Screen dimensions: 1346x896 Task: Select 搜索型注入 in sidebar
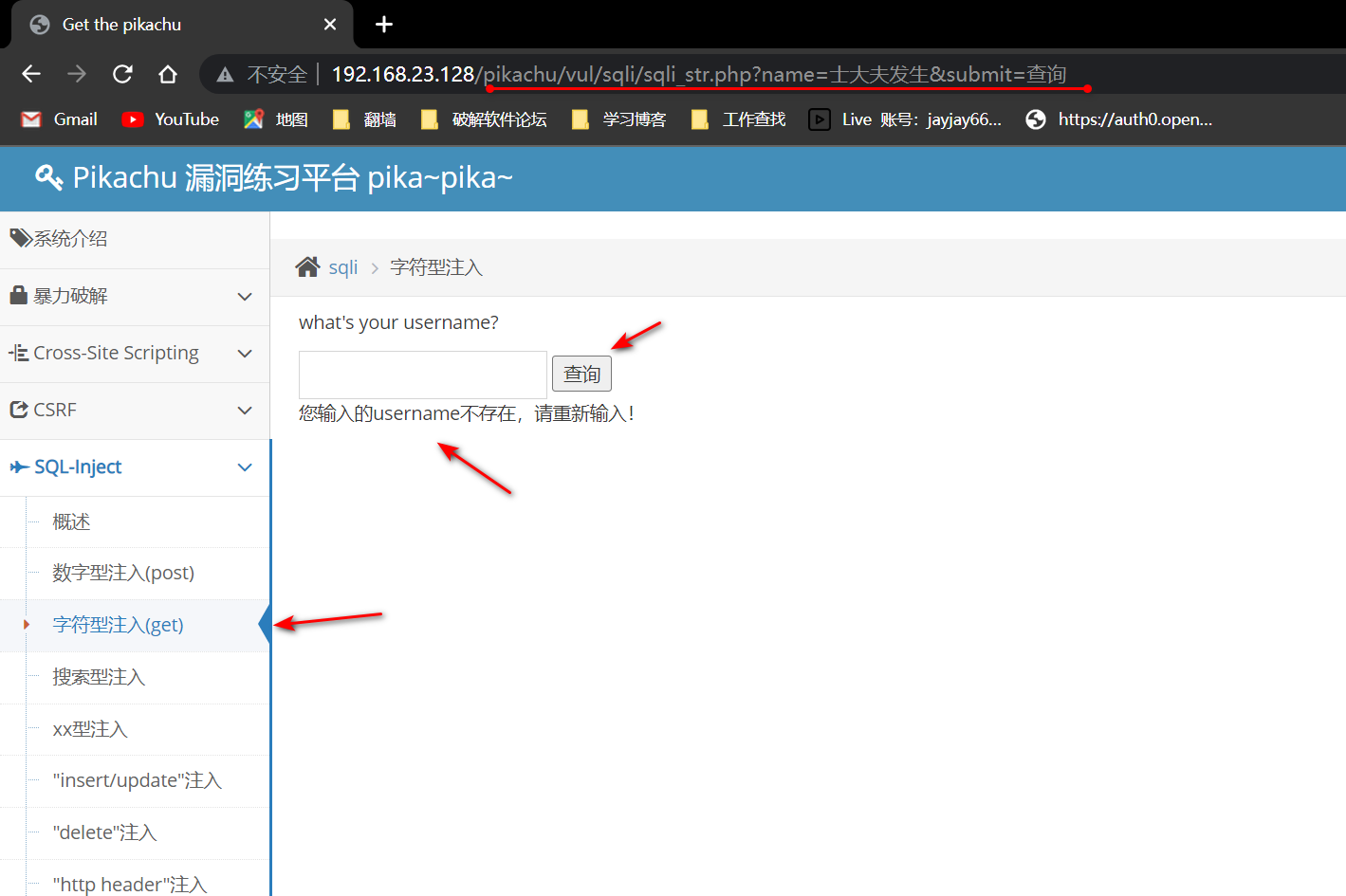[99, 677]
